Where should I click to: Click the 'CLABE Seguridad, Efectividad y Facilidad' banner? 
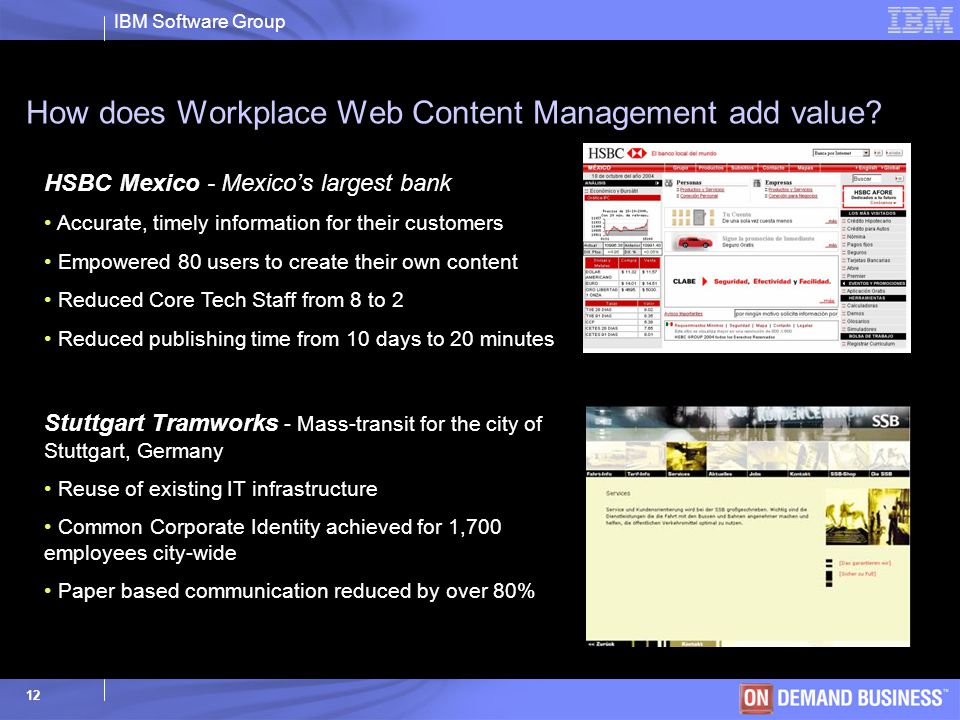tap(751, 282)
